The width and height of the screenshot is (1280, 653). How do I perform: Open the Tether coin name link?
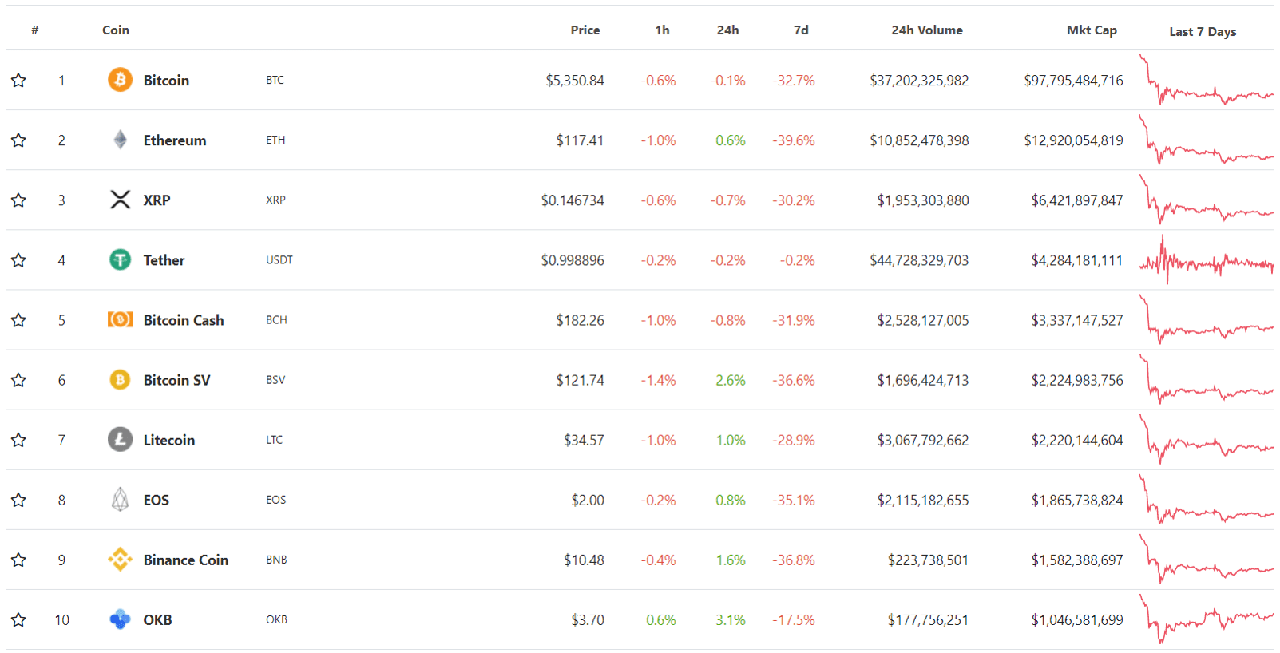click(164, 260)
